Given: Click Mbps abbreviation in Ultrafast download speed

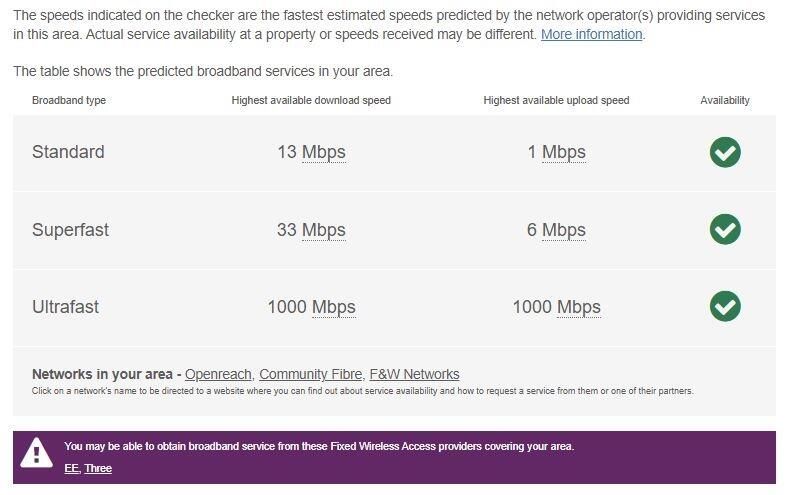Looking at the screenshot, I should [333, 307].
